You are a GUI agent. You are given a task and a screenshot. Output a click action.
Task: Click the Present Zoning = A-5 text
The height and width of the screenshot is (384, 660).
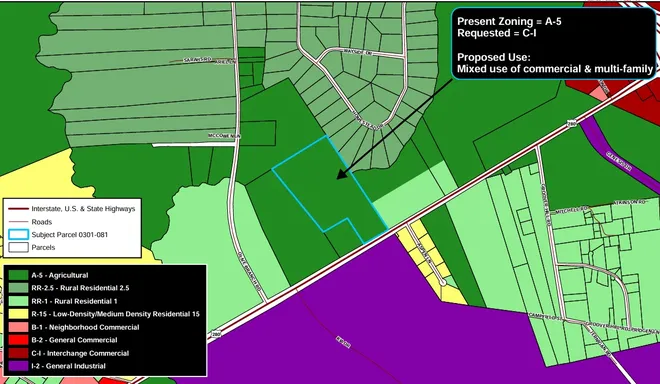point(509,21)
